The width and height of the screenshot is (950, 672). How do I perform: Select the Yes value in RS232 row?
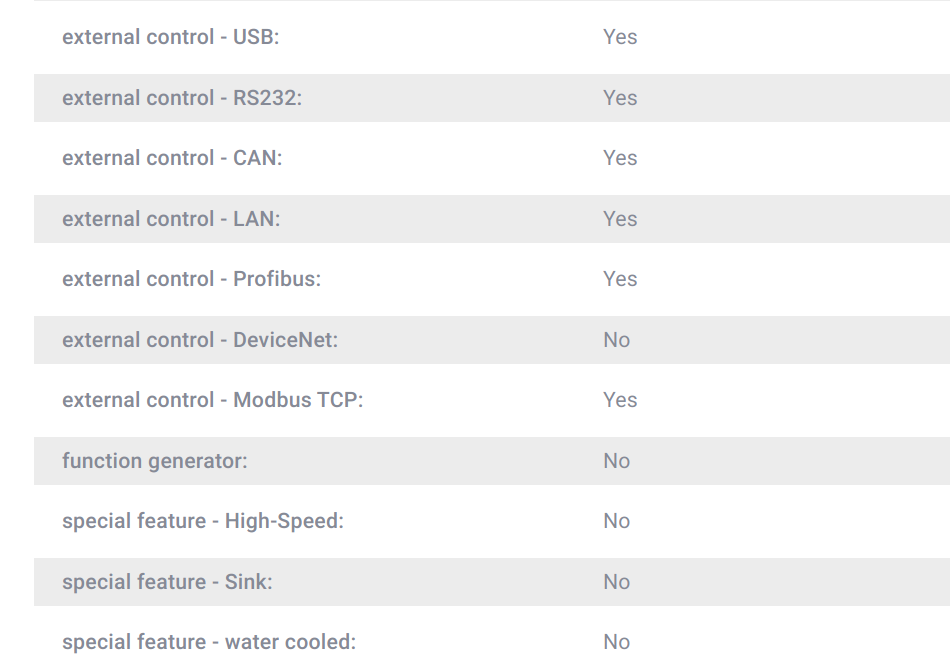pyautogui.click(x=620, y=98)
